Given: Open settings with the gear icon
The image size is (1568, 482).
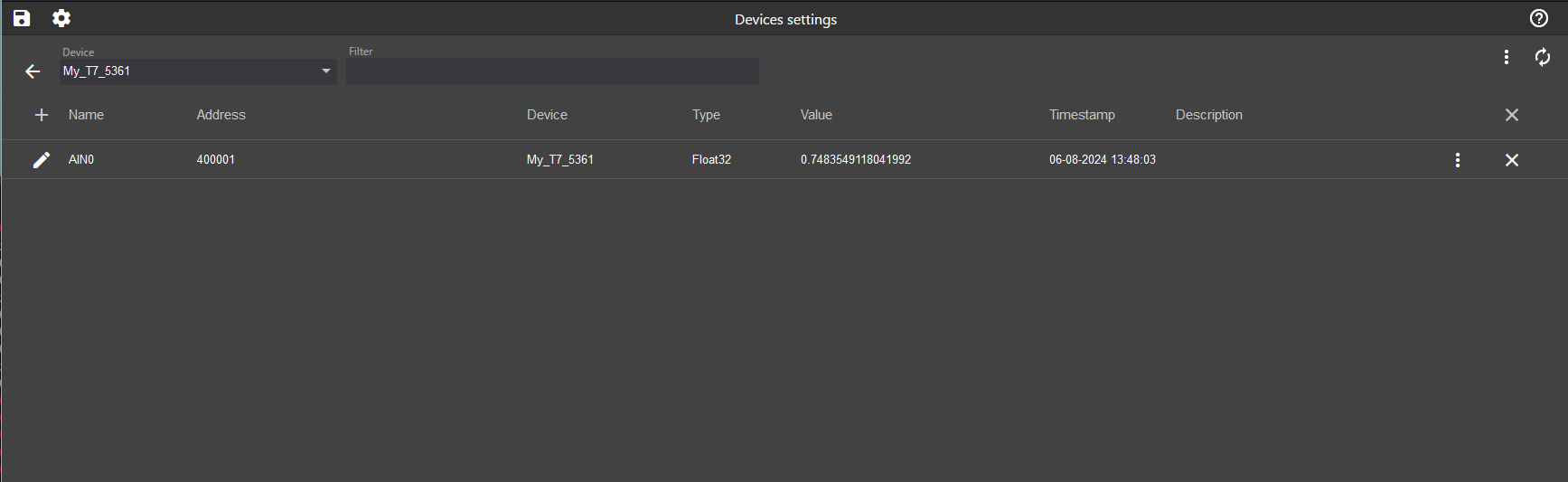Looking at the screenshot, I should tap(61, 18).
